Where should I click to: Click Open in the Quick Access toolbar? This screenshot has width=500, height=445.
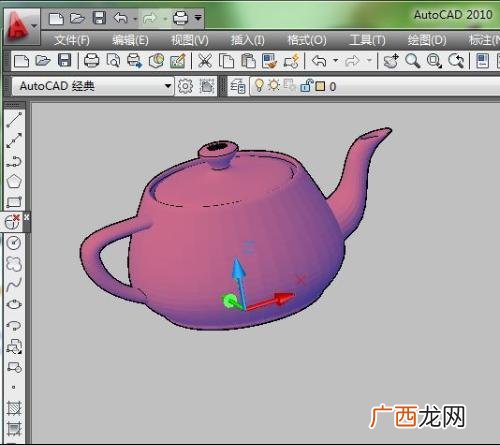[77, 18]
